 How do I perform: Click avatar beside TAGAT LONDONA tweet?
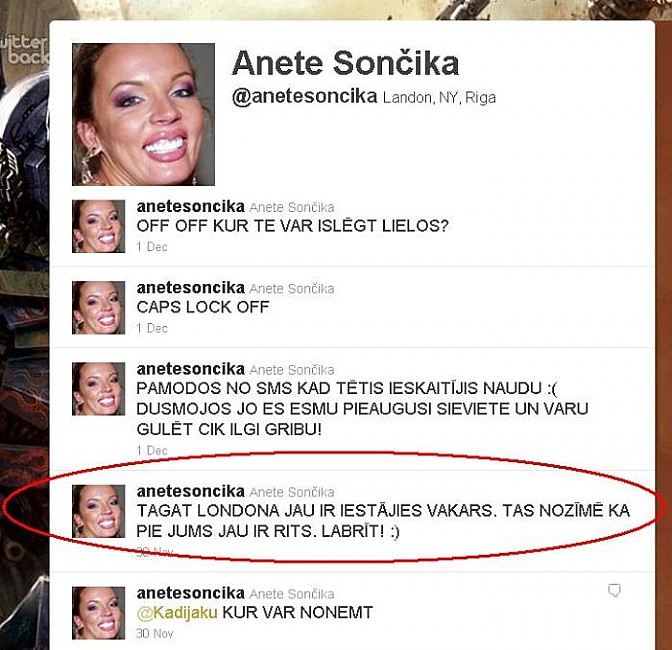(99, 511)
